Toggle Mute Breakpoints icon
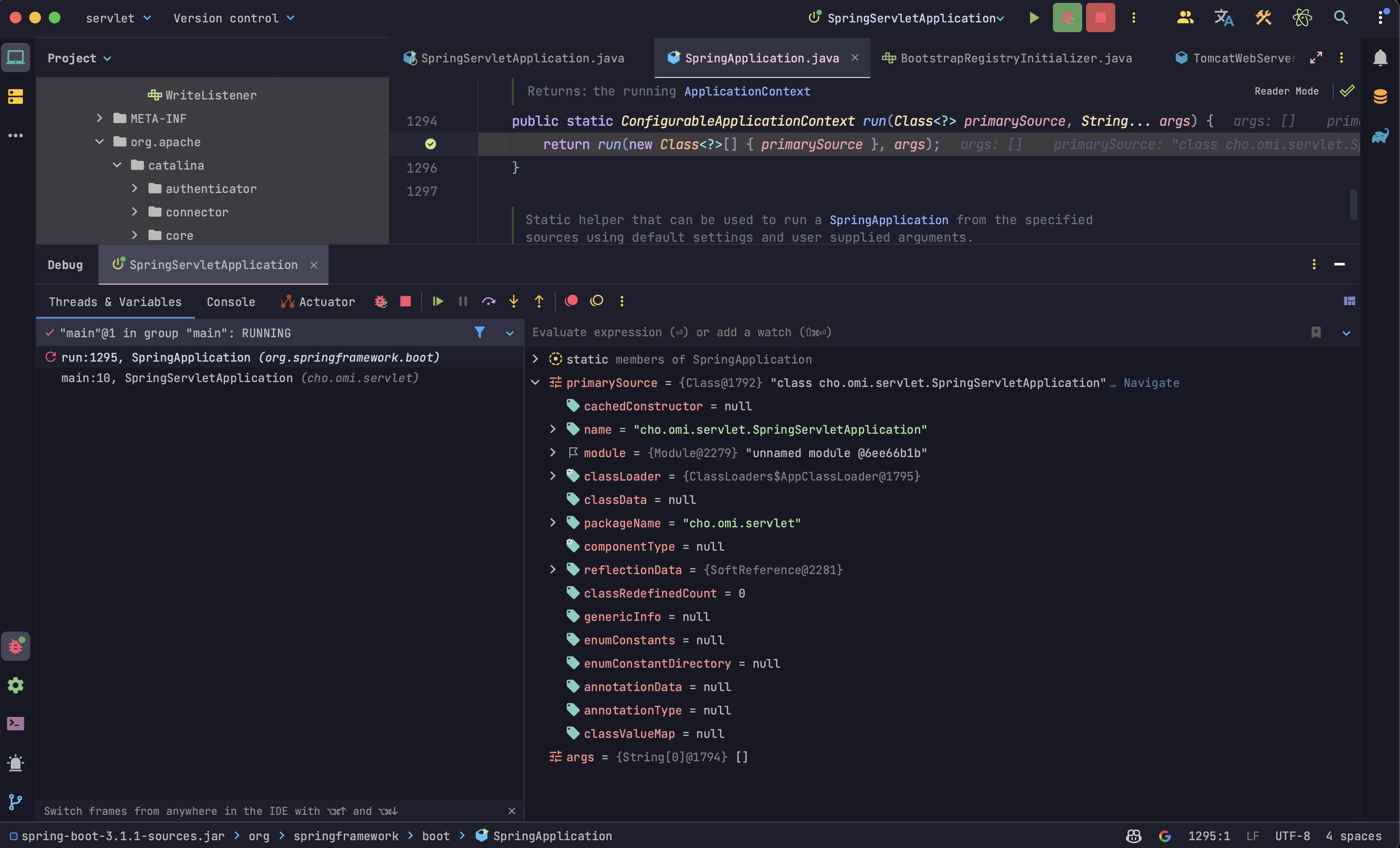1400x848 pixels. pyautogui.click(x=597, y=301)
